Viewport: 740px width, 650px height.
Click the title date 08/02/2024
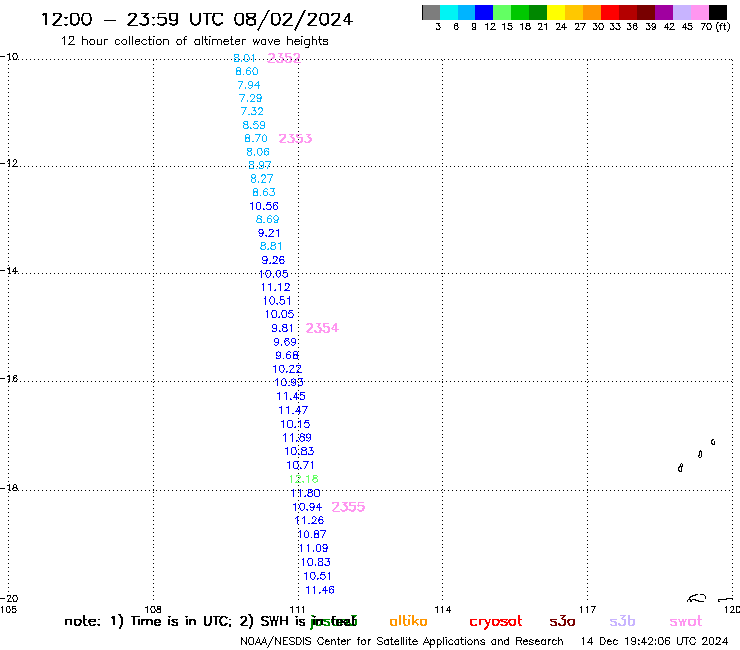[293, 19]
